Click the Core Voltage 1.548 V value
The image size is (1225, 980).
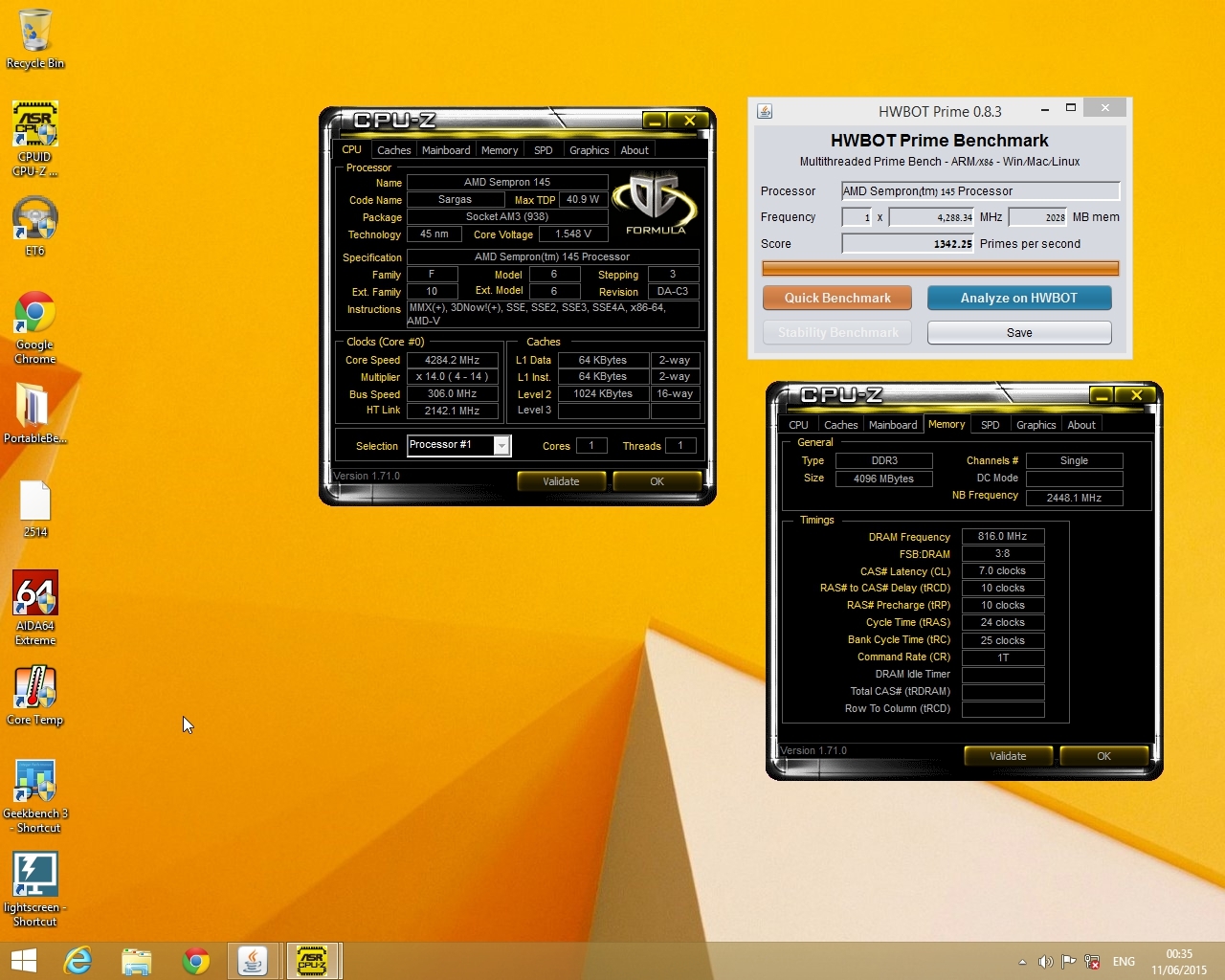click(573, 234)
